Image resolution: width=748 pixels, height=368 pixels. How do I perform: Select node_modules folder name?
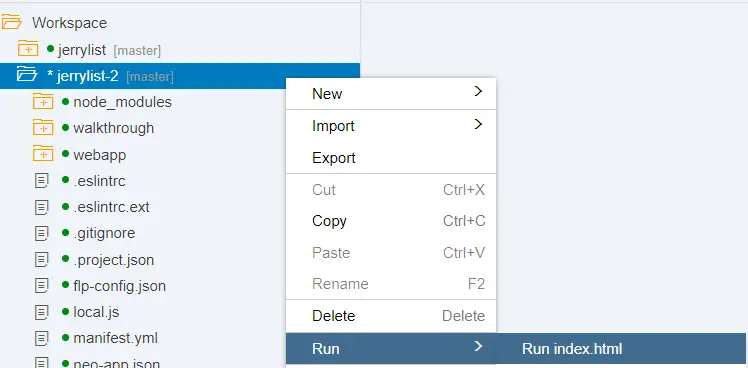coord(123,102)
